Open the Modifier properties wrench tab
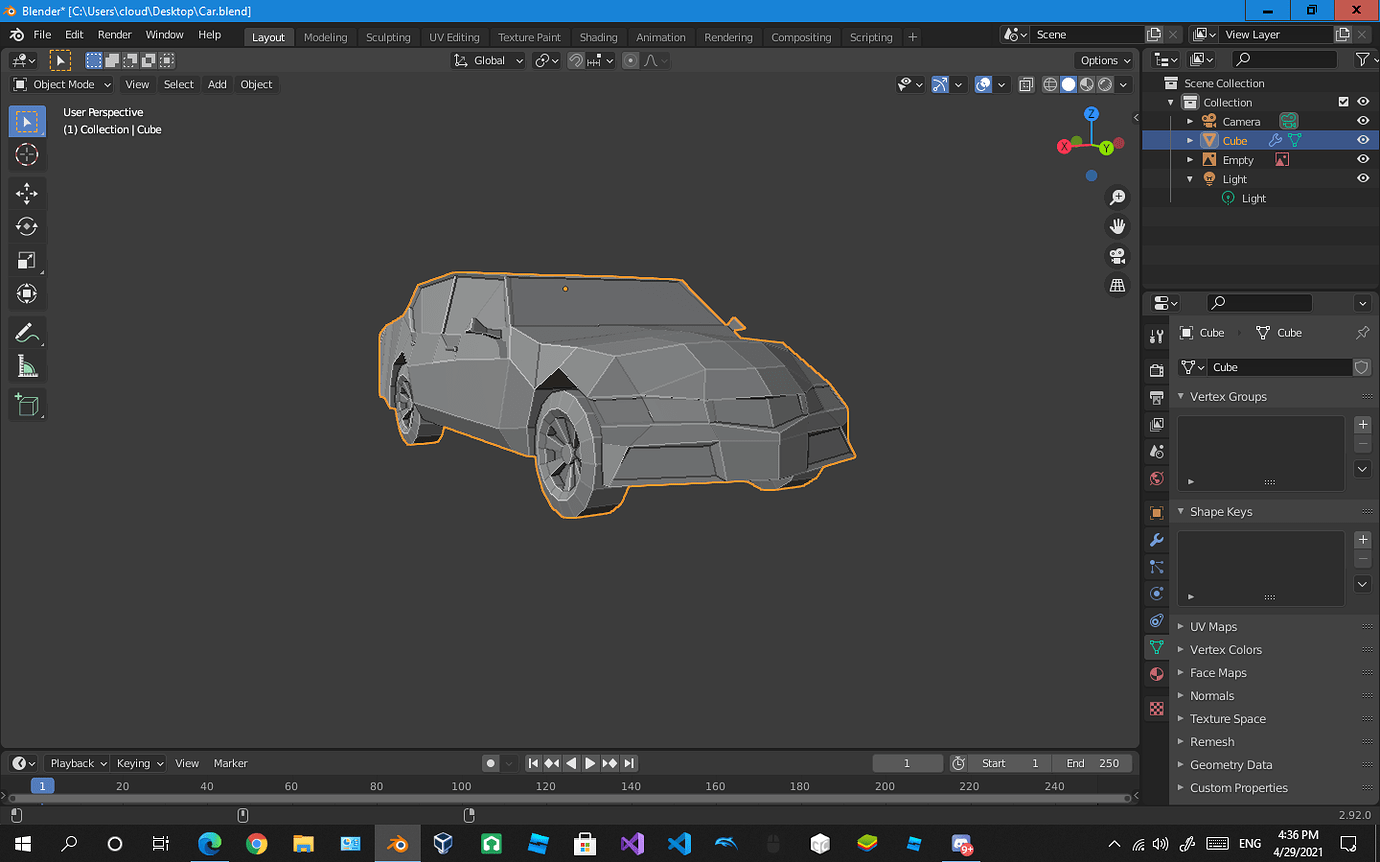The image size is (1380, 862). click(x=1157, y=540)
